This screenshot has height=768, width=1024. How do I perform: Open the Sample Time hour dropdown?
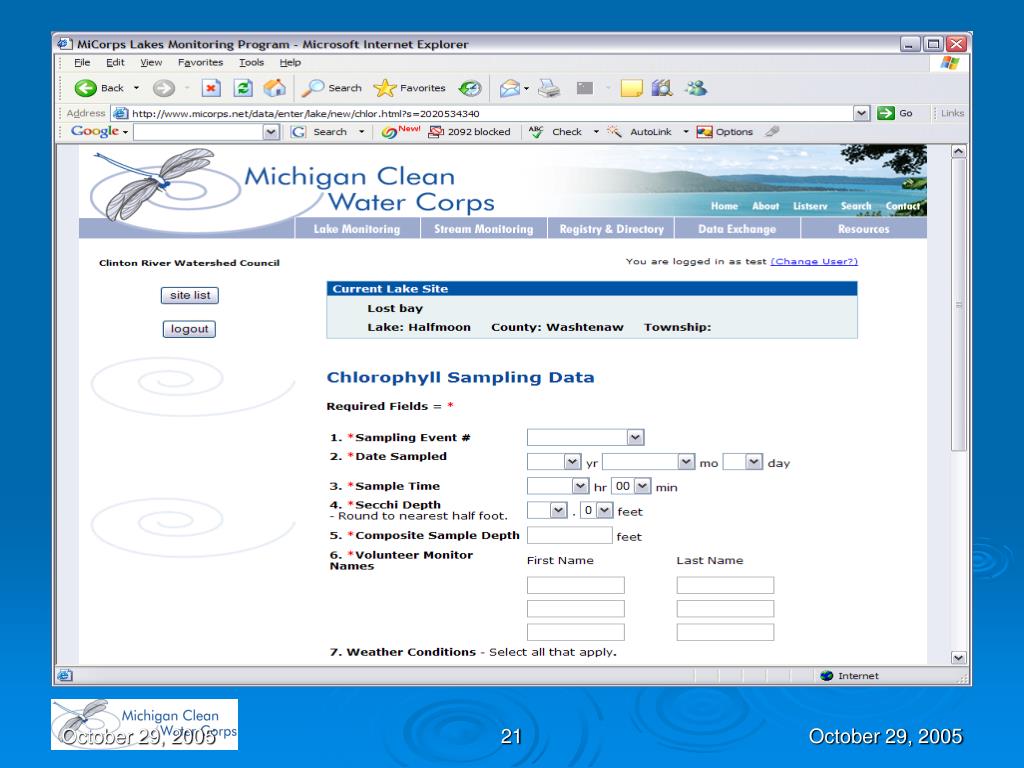click(580, 486)
